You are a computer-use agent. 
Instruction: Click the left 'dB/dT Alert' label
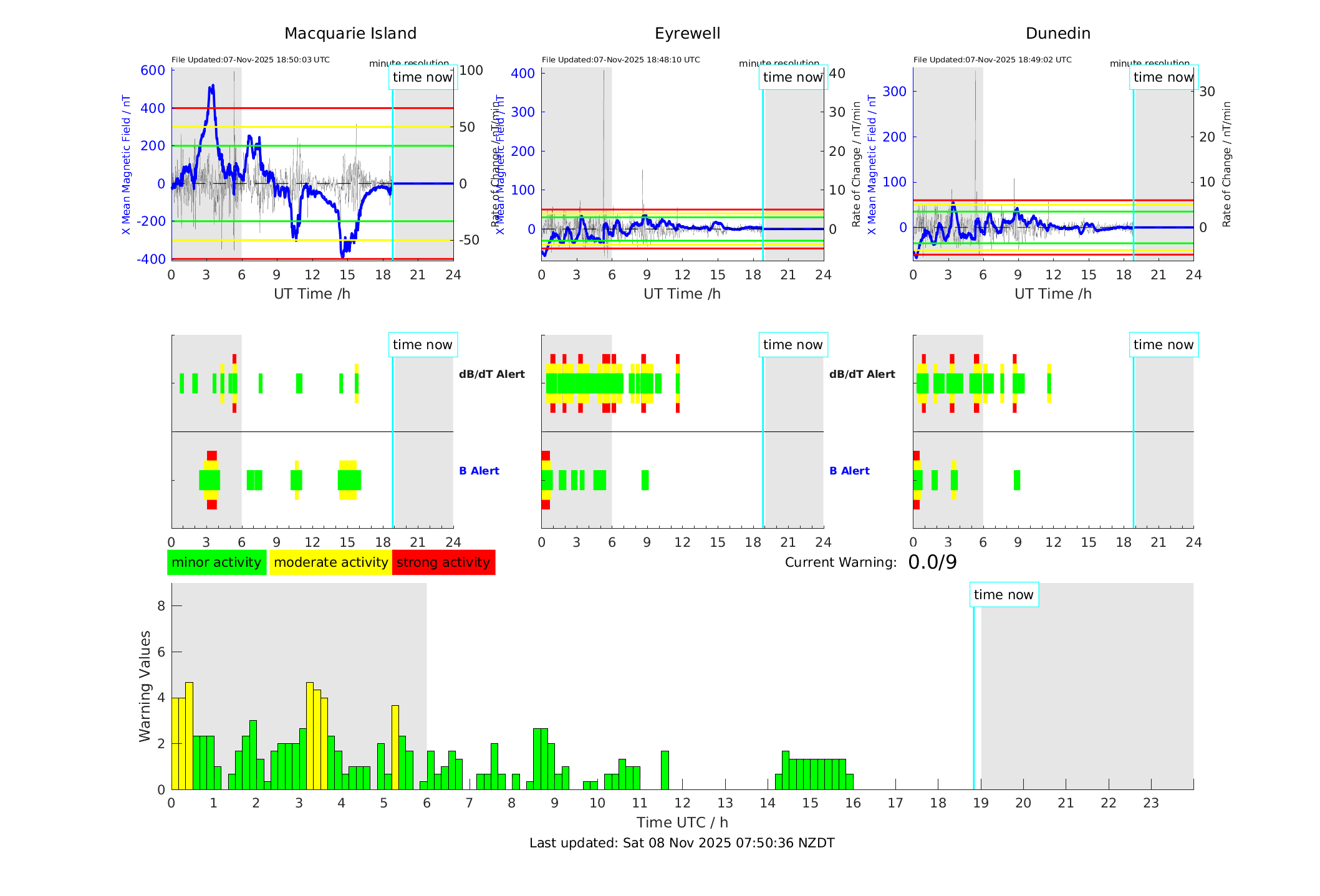[491, 374]
